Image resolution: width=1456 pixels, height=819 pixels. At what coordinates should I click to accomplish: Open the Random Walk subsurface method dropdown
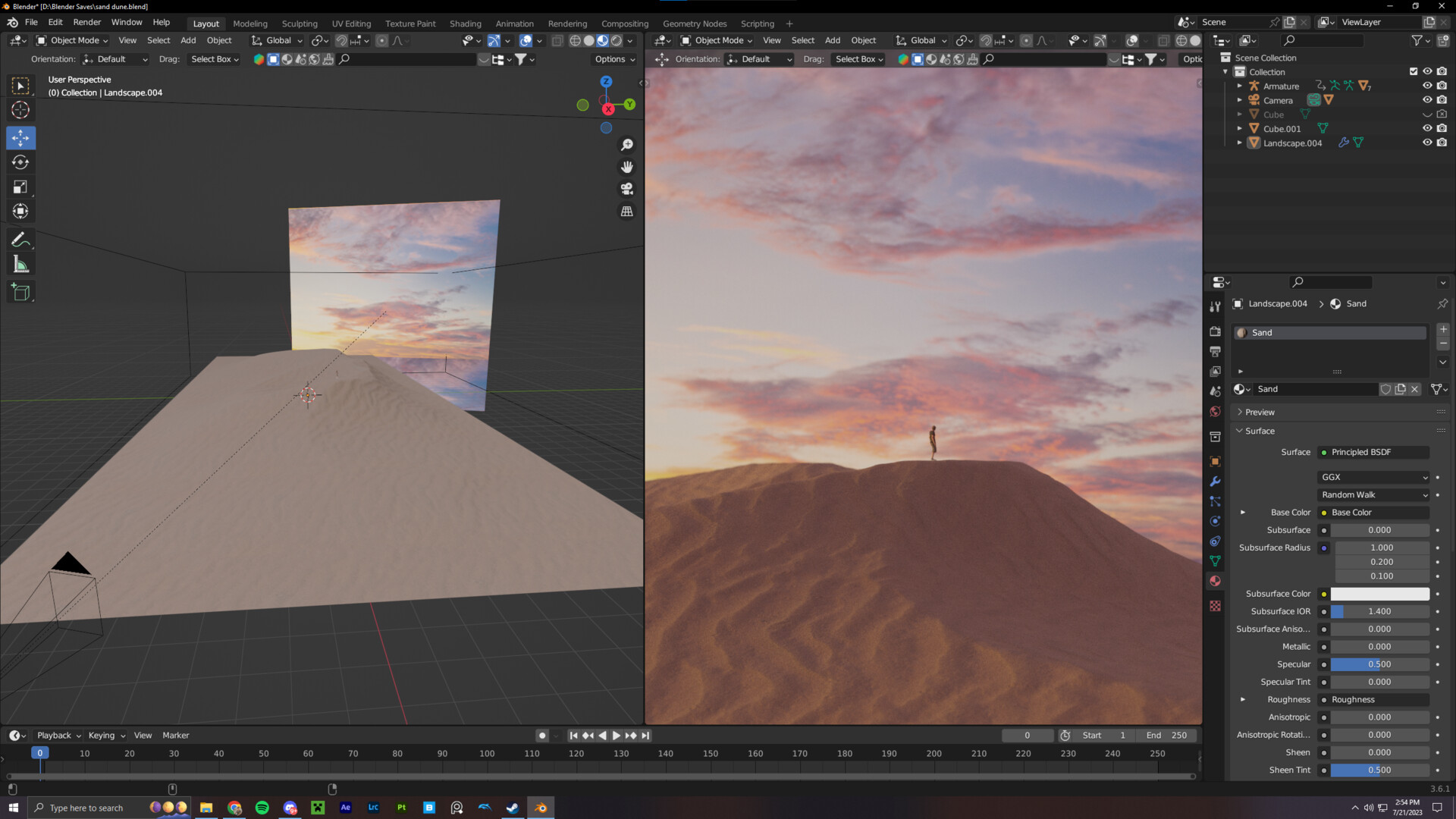(x=1373, y=494)
